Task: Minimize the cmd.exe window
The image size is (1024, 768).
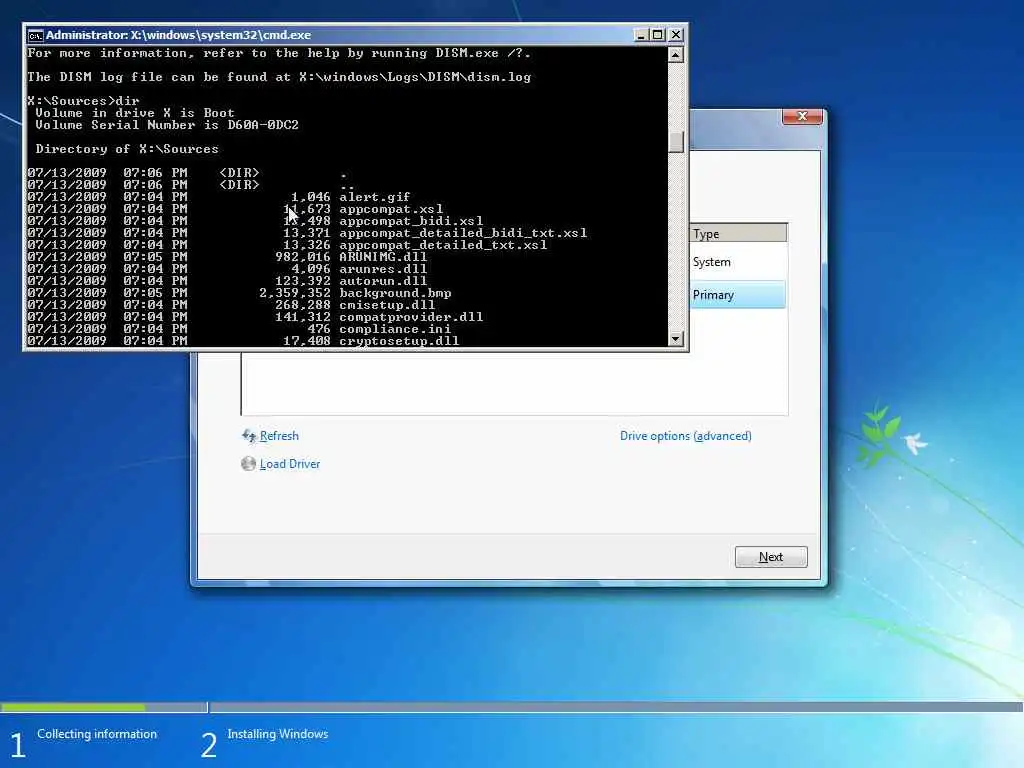Action: tap(641, 35)
